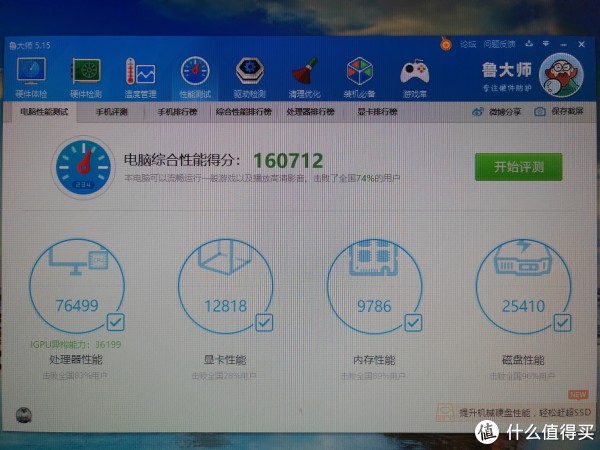Click the 微博分享 share link

504,112
